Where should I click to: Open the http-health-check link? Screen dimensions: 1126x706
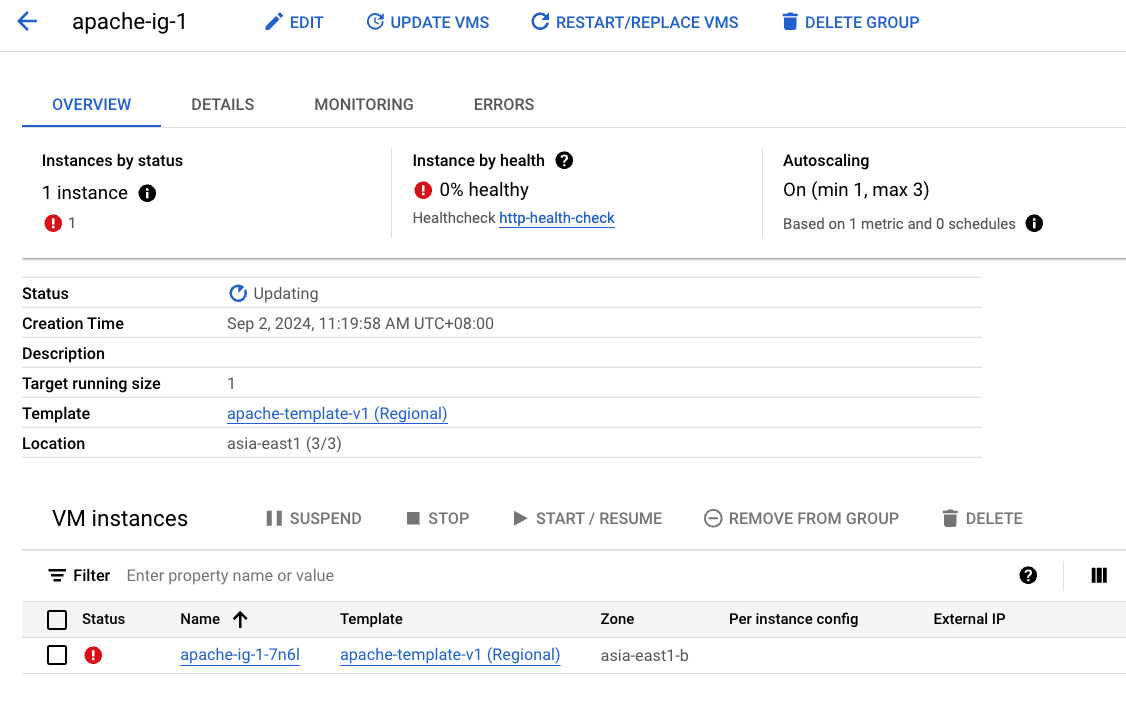point(557,218)
